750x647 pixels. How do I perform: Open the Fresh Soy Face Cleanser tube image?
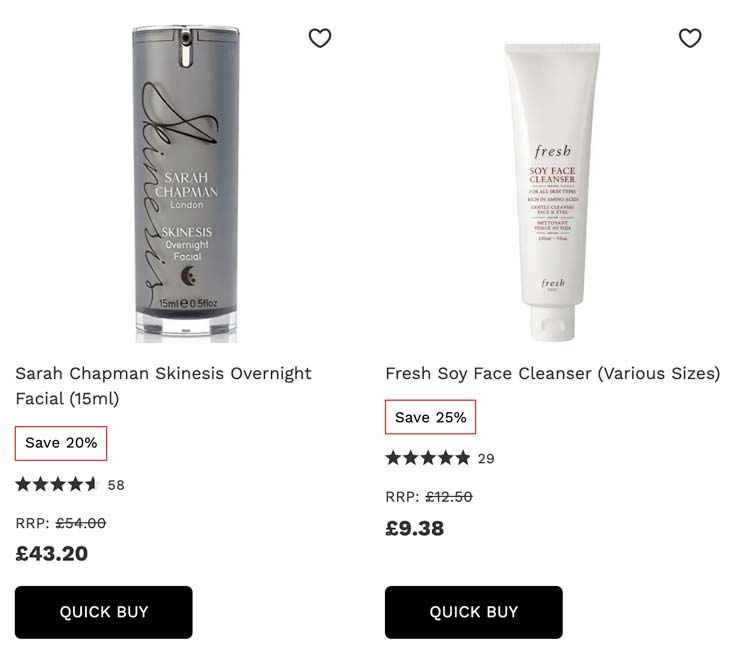[x=552, y=192]
